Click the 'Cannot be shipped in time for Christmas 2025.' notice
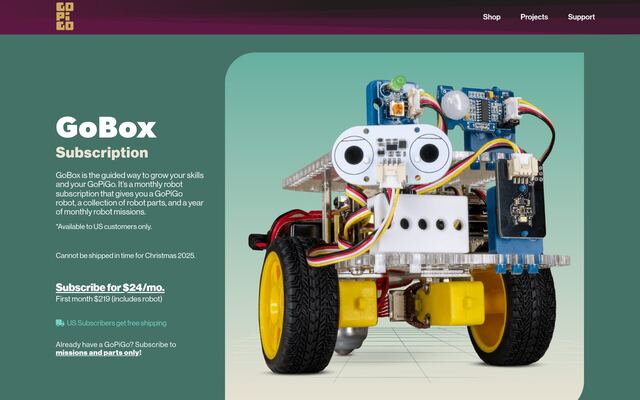This screenshot has height=400, width=640. pyautogui.click(x=126, y=256)
